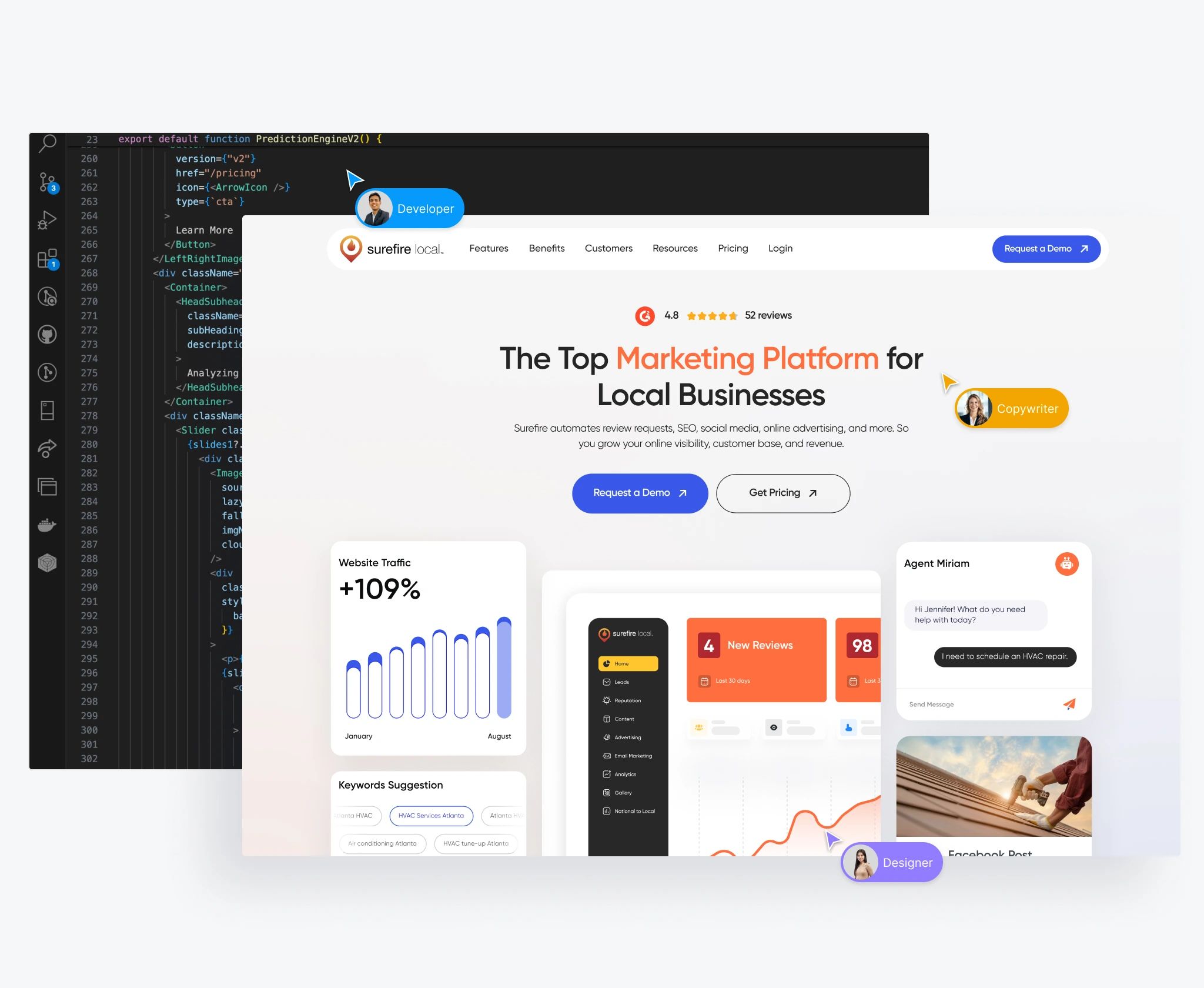Expand the Customers menu section
The height and width of the screenshot is (988, 1204).
coord(608,248)
